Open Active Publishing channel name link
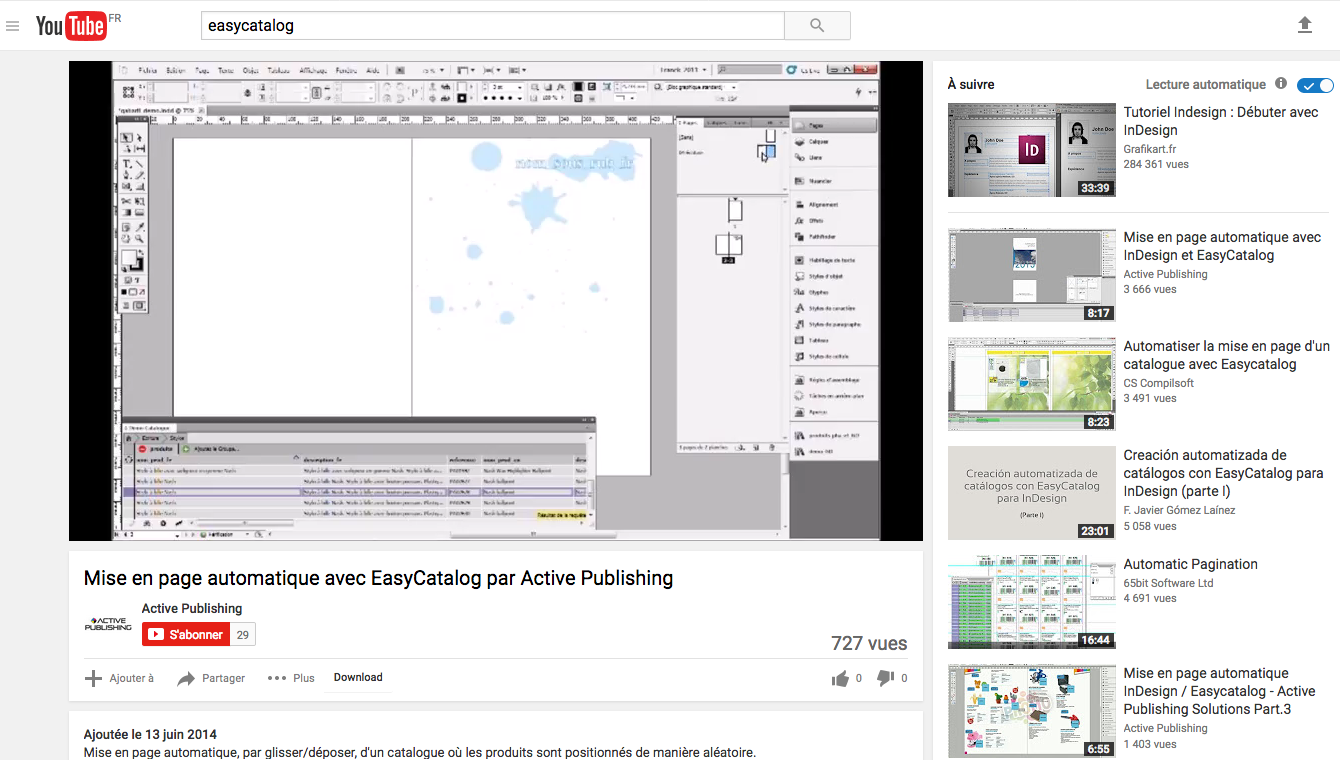Screen dimensions: 1340x760 click(192, 608)
